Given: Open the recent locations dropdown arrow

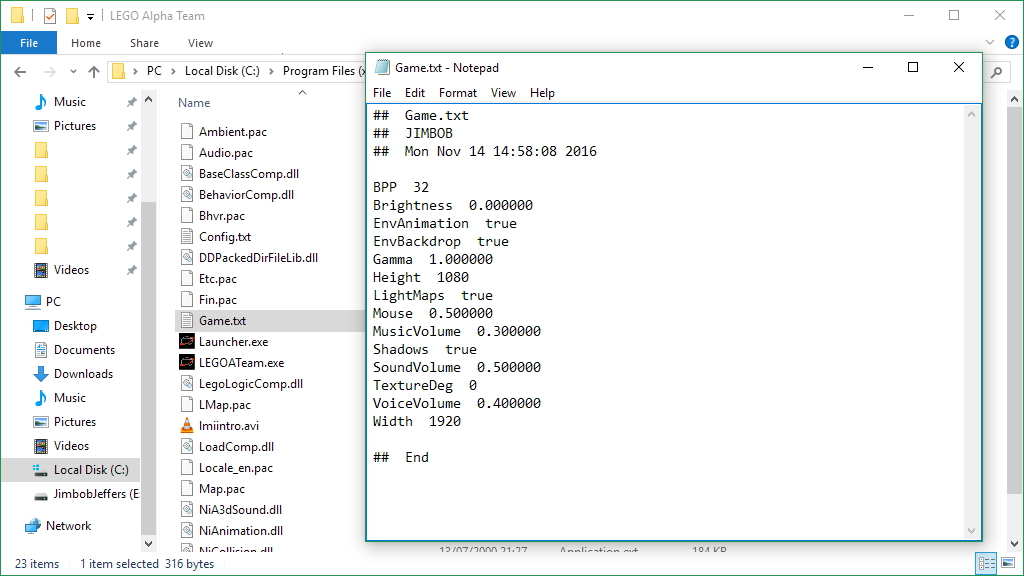Looking at the screenshot, I should point(72,71).
